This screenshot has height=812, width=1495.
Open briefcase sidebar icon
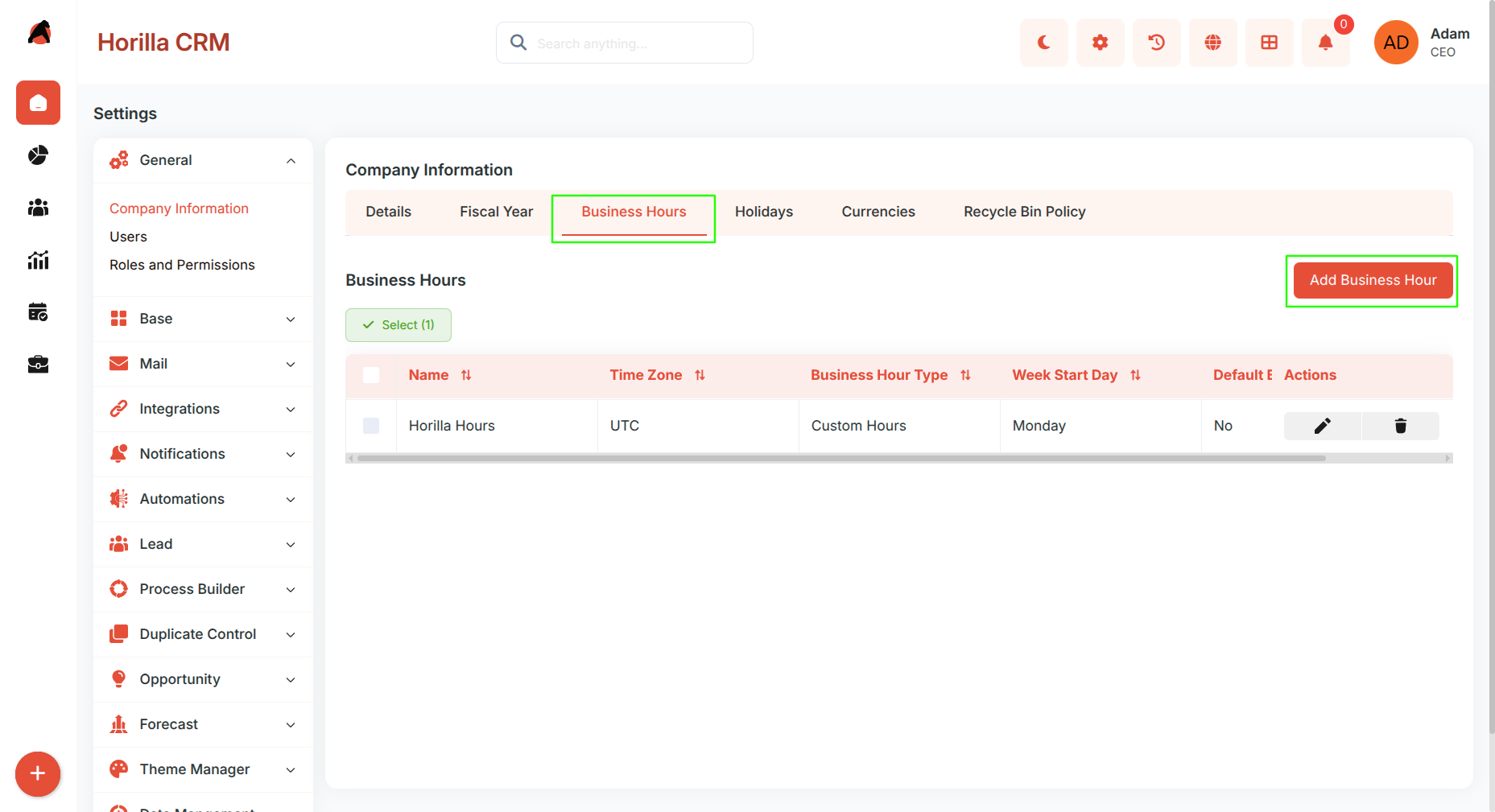pos(38,365)
